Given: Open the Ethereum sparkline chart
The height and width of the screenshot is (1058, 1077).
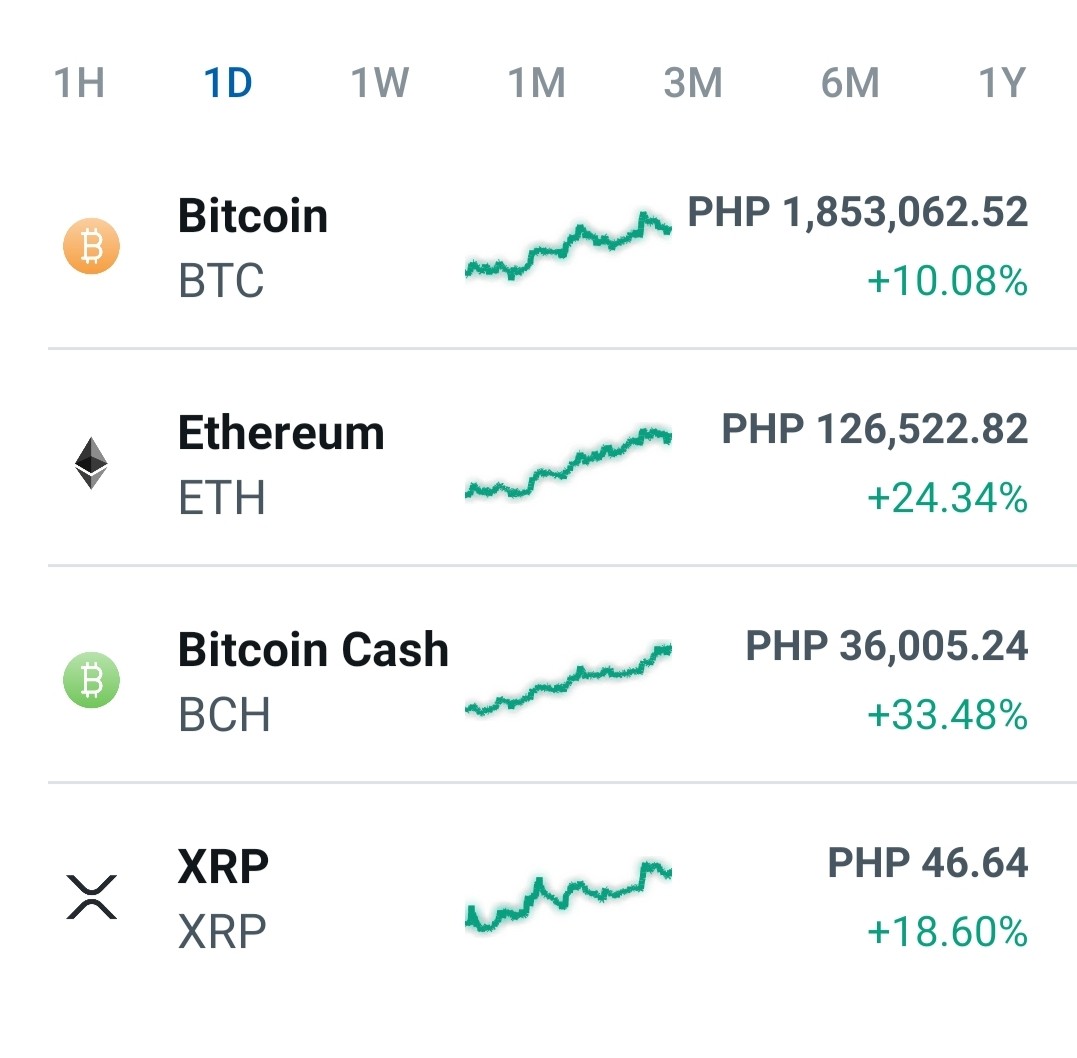Looking at the screenshot, I should point(568,463).
